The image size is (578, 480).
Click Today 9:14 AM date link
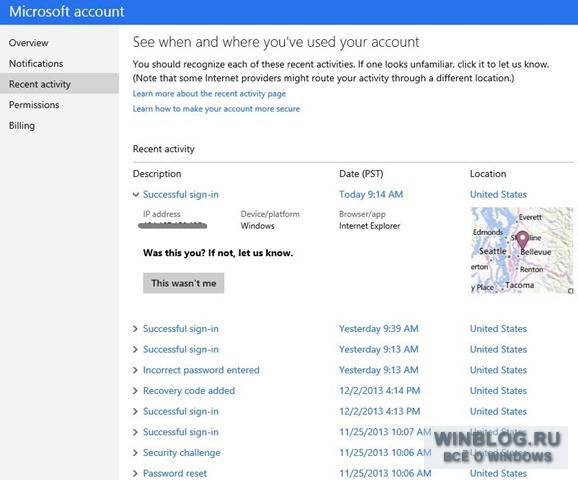click(x=371, y=194)
